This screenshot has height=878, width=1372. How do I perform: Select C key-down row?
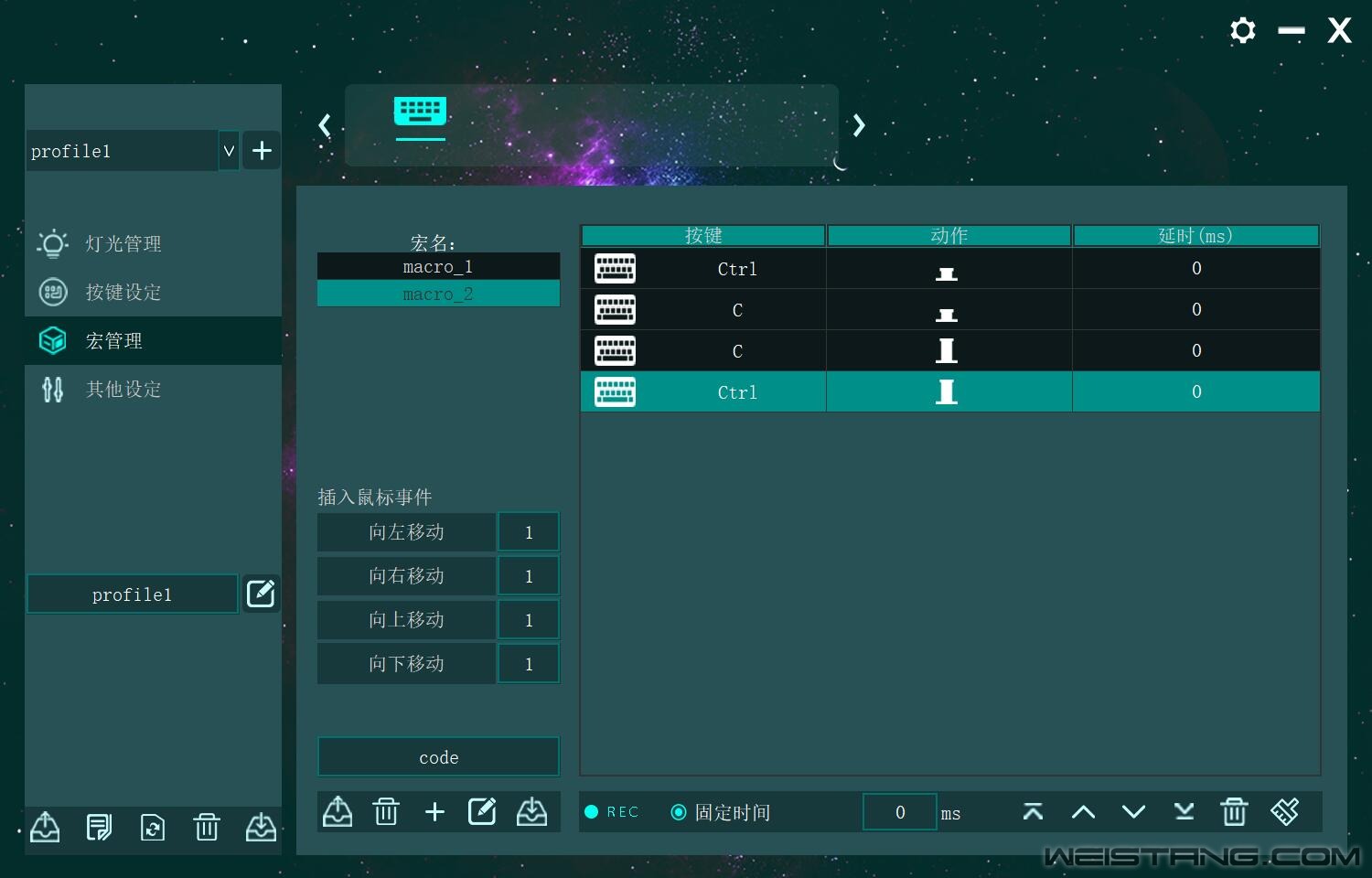click(x=950, y=310)
